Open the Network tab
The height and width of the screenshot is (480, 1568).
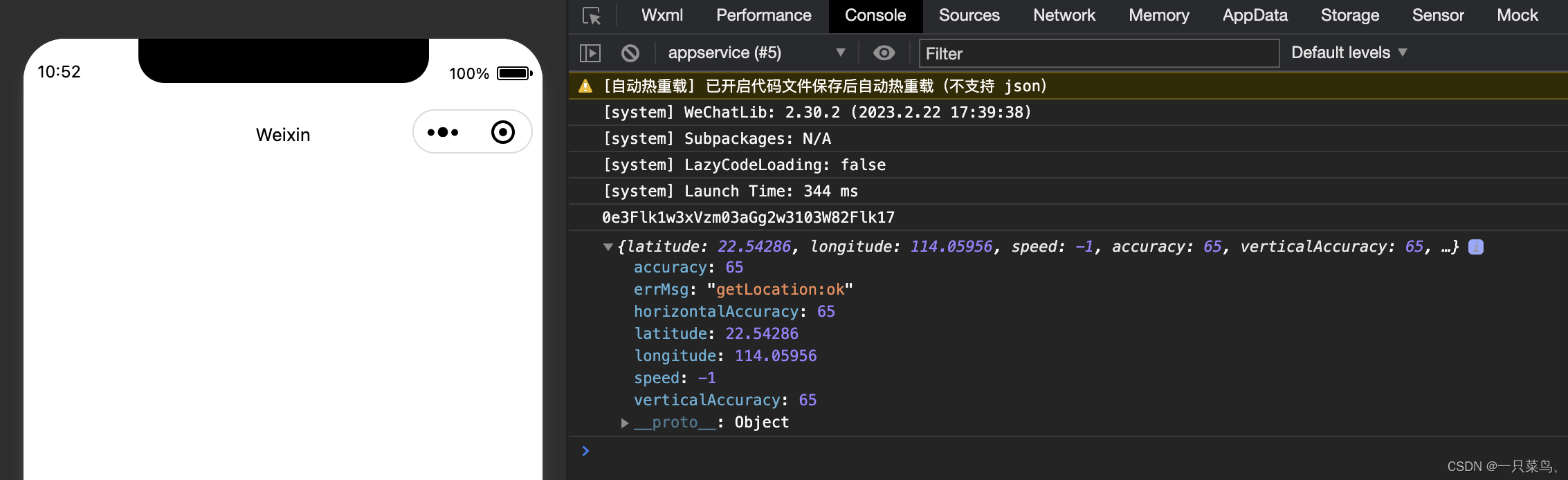coord(1064,15)
